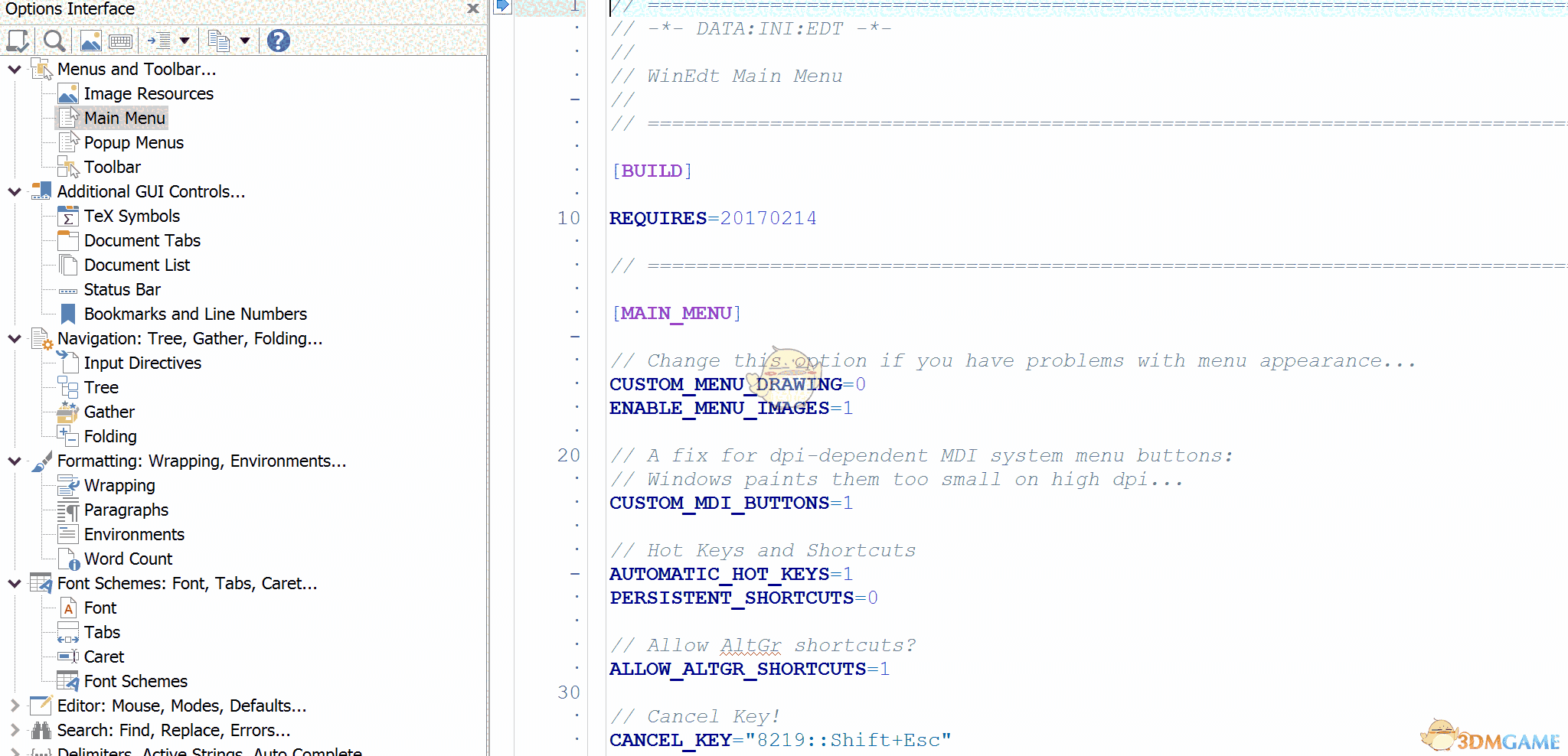Open help with the blue question mark icon
The image size is (1568, 756).
[279, 41]
